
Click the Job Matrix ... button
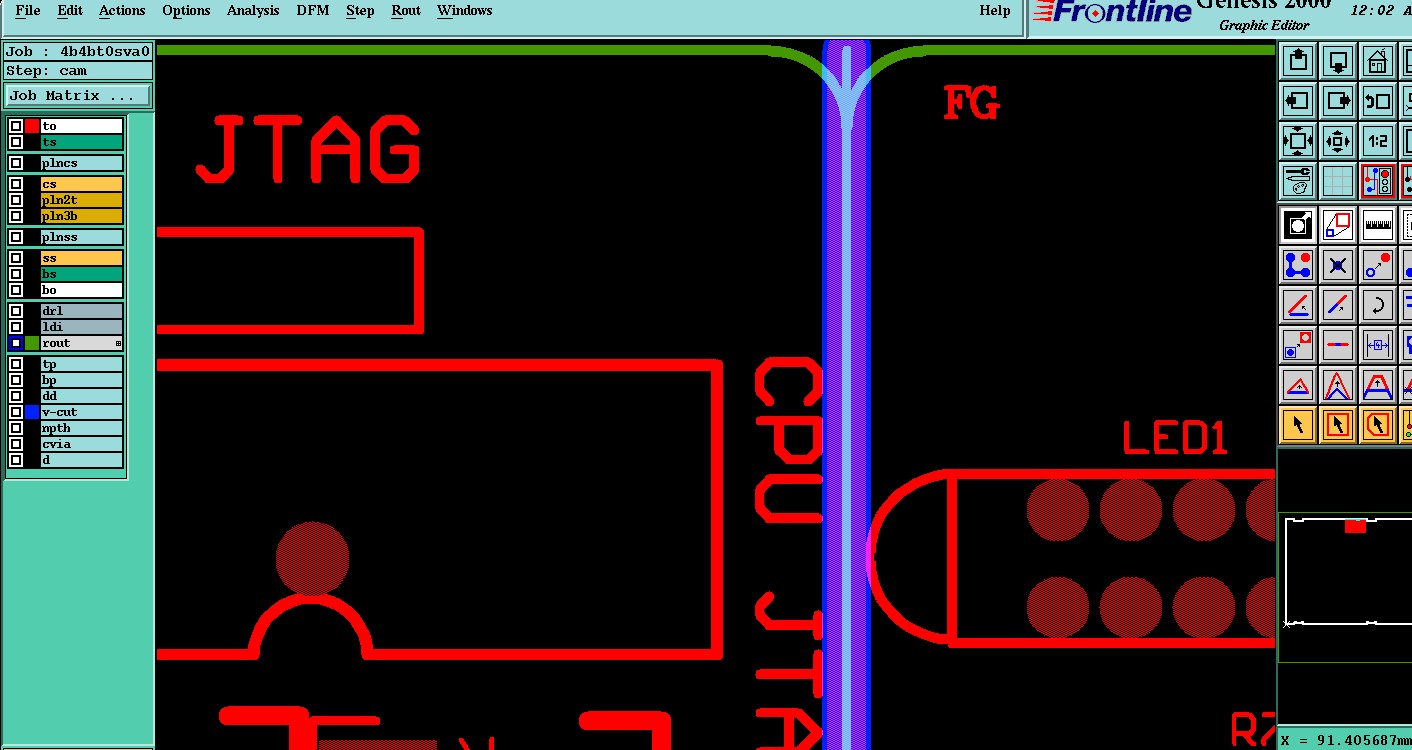point(77,96)
